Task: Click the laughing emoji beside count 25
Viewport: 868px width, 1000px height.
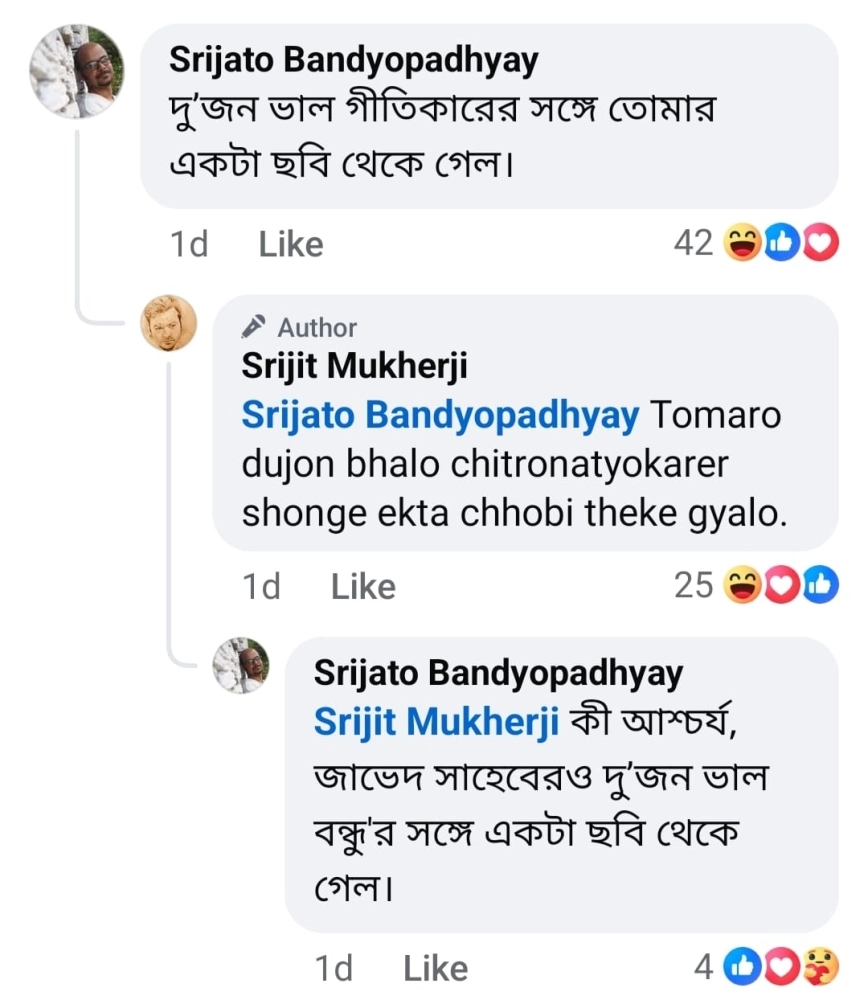Action: [x=743, y=586]
